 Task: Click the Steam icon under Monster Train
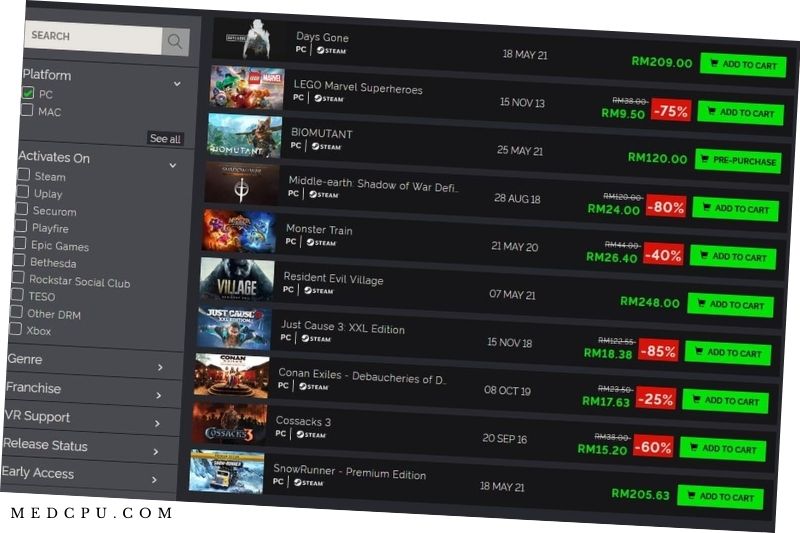[x=321, y=243]
